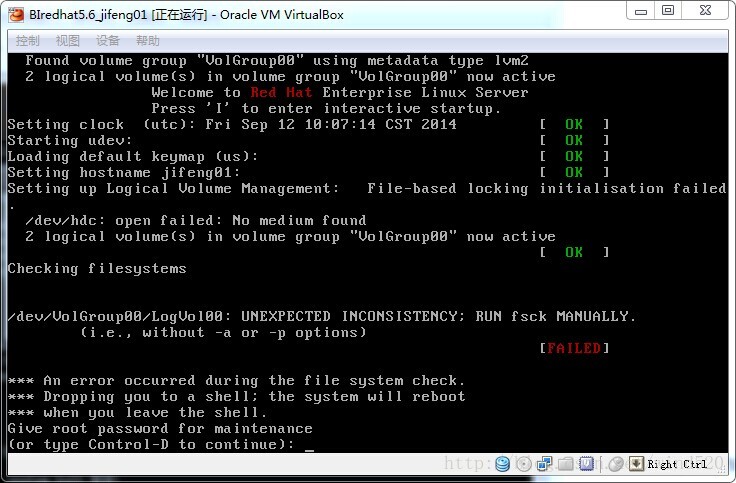Click the root password prompt cursor
Image resolution: width=736 pixels, height=483 pixels.
pos(310,445)
